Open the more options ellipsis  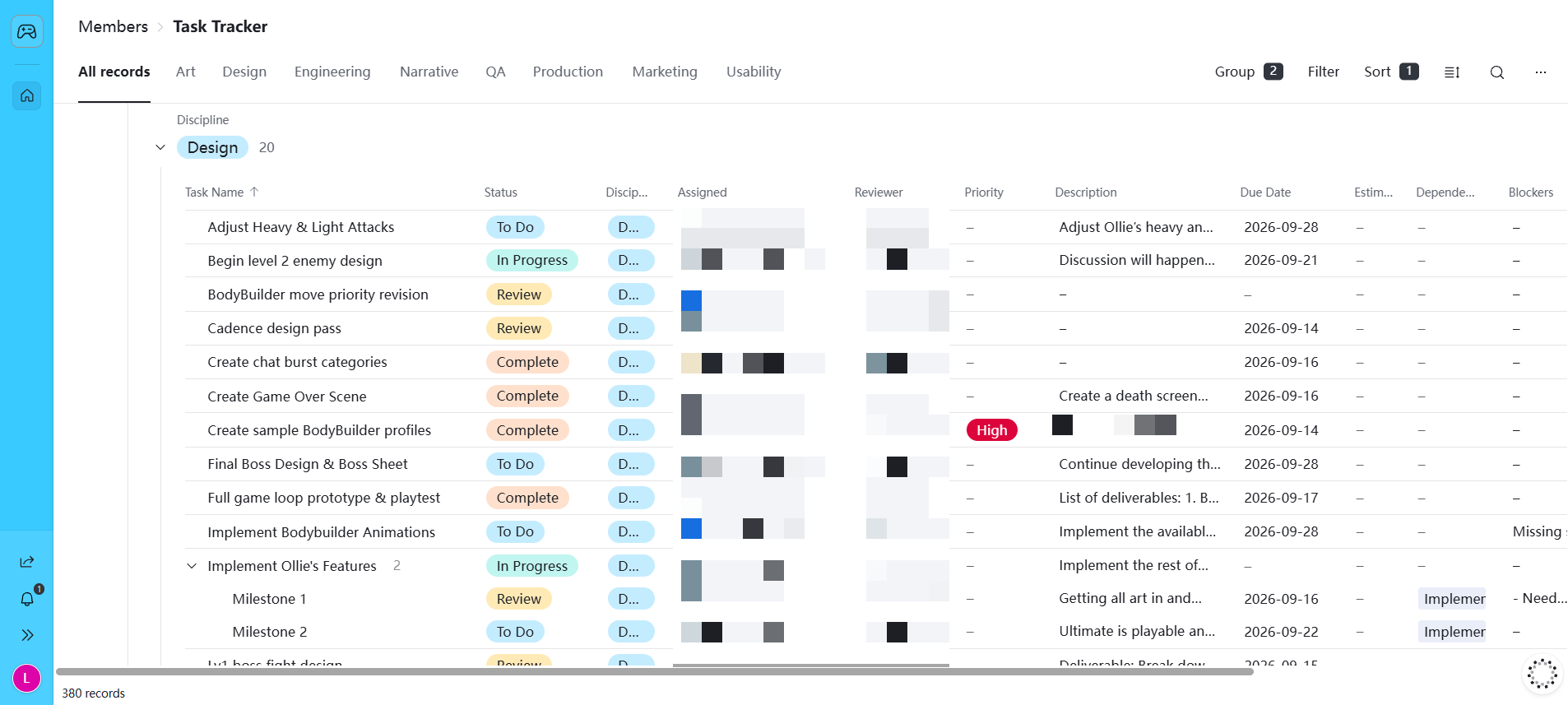pos(1541,72)
